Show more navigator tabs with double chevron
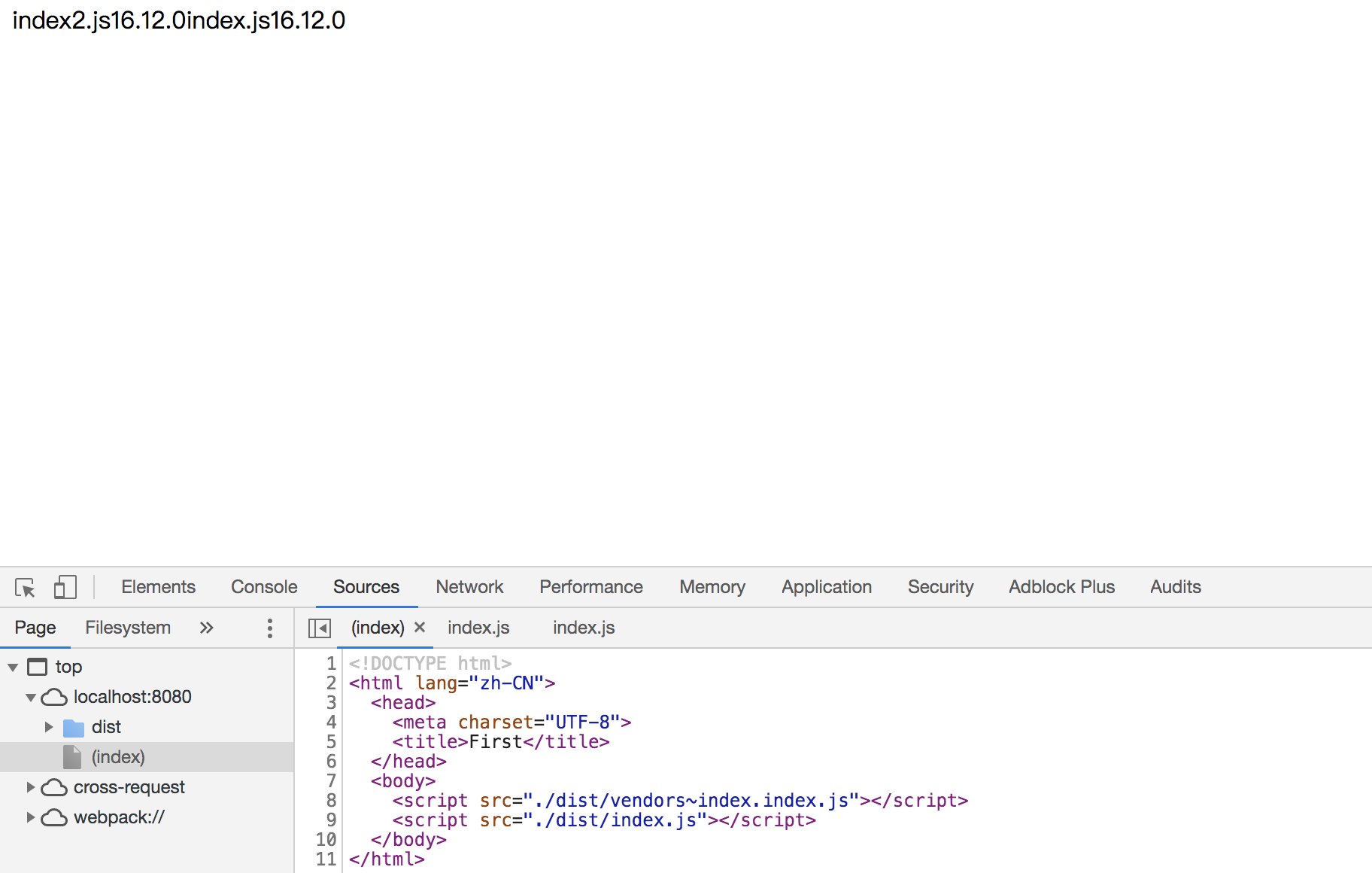 point(206,628)
